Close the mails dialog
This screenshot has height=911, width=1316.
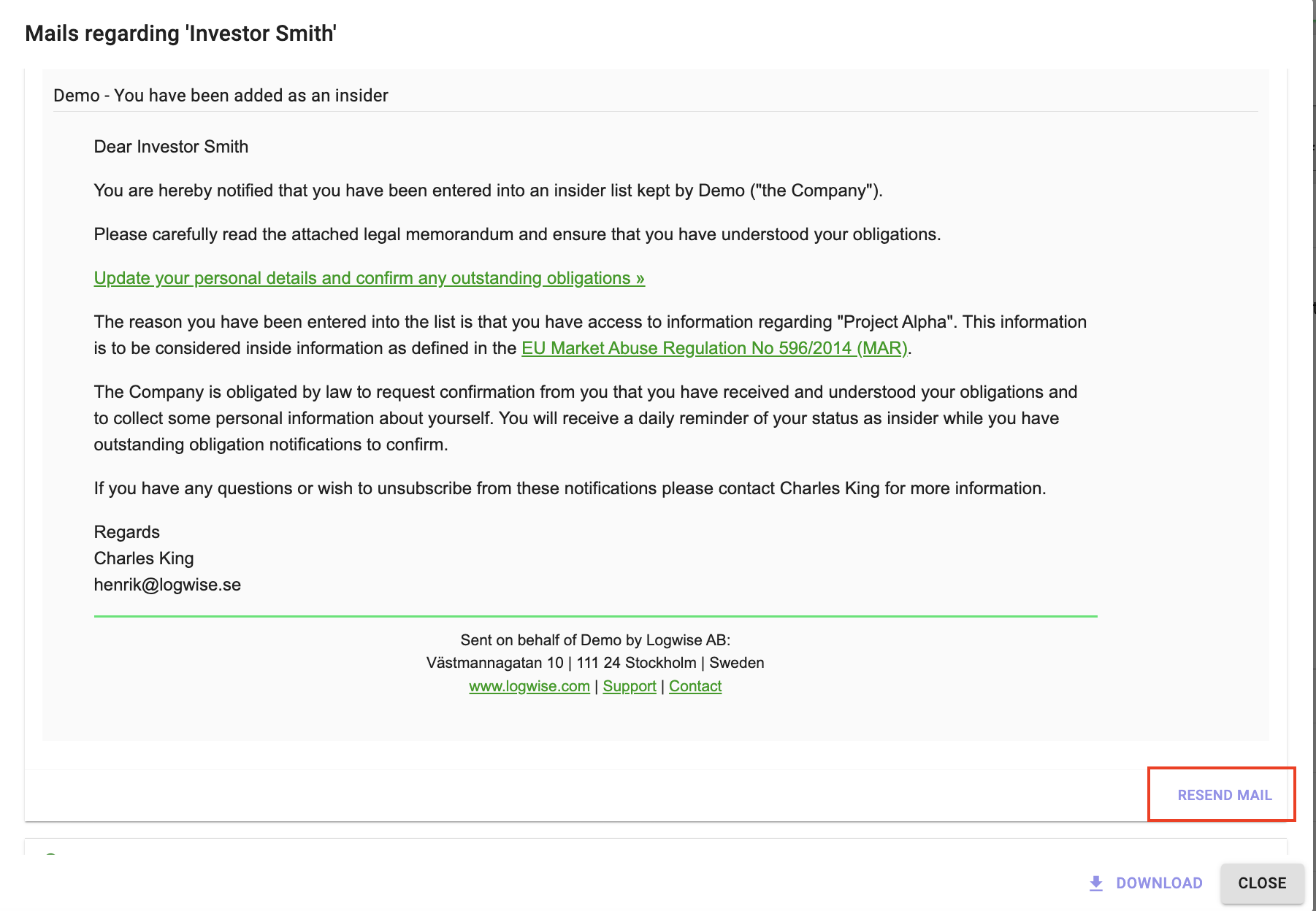1262,883
